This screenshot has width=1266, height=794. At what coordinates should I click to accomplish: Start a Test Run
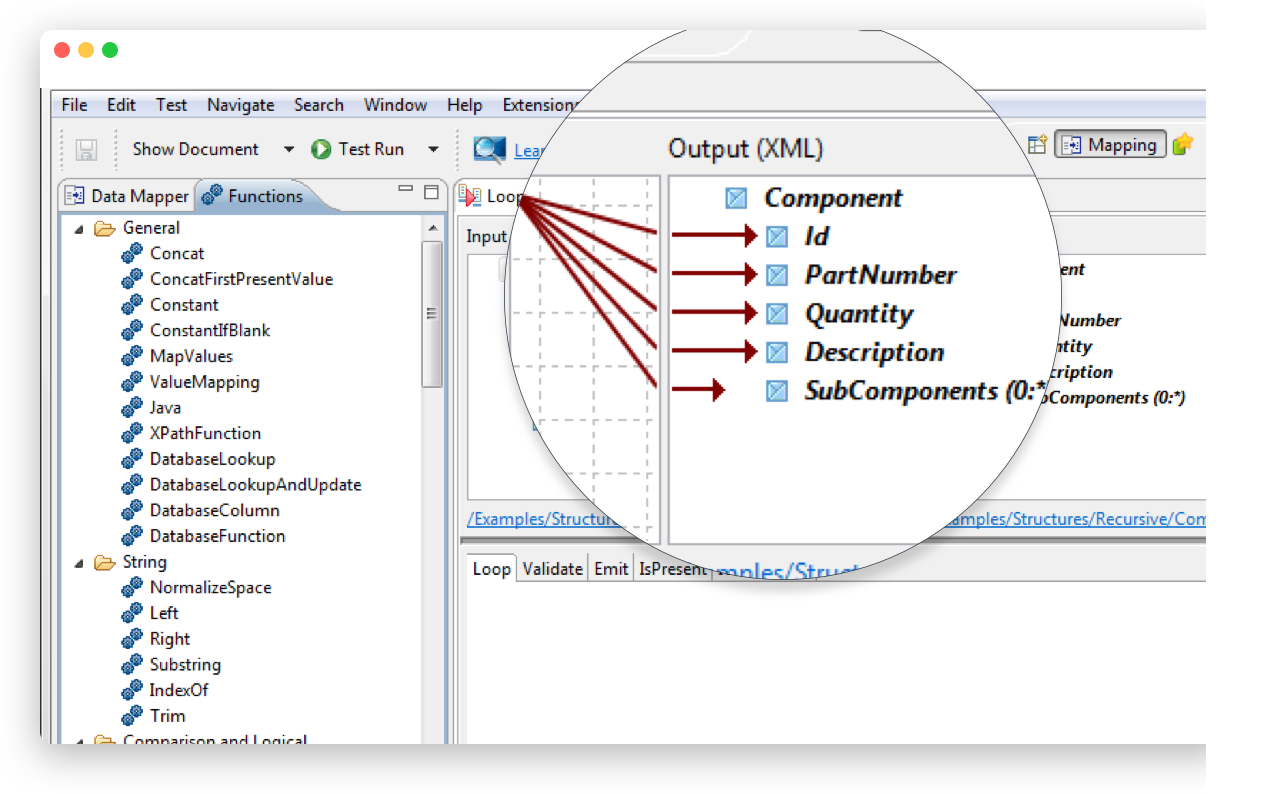pyautogui.click(x=360, y=148)
